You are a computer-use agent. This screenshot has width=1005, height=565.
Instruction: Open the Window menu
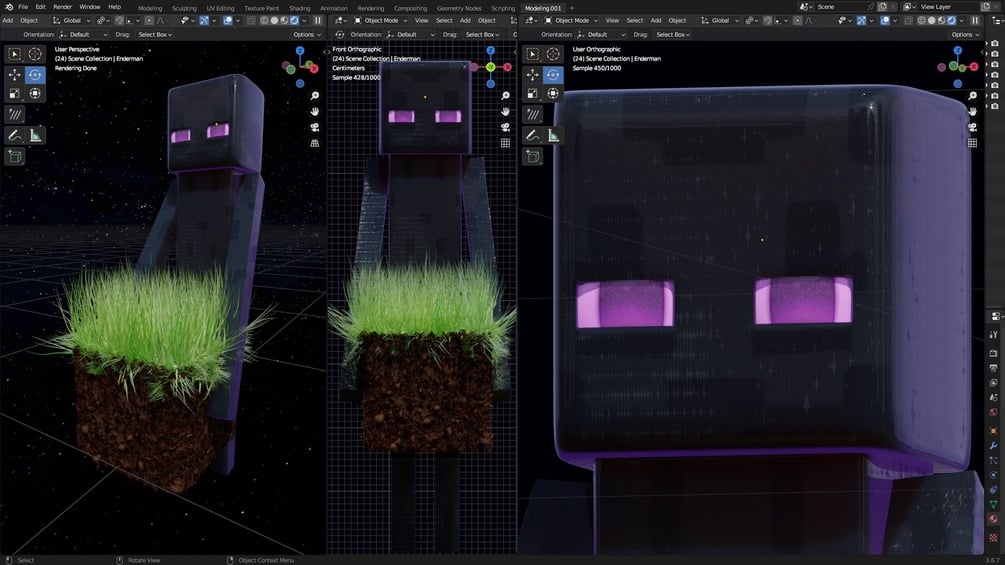pyautogui.click(x=90, y=7)
